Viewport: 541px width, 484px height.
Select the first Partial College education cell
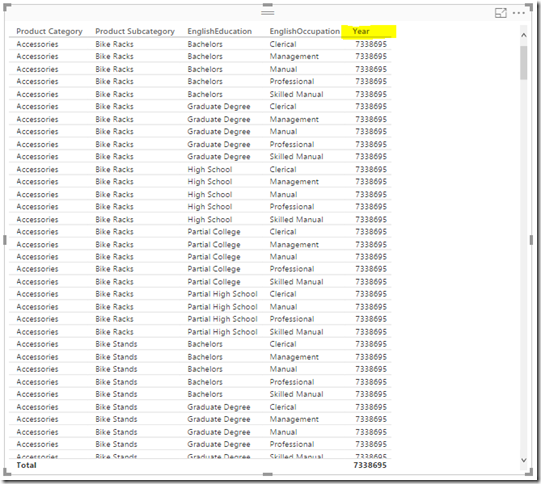click(x=214, y=232)
